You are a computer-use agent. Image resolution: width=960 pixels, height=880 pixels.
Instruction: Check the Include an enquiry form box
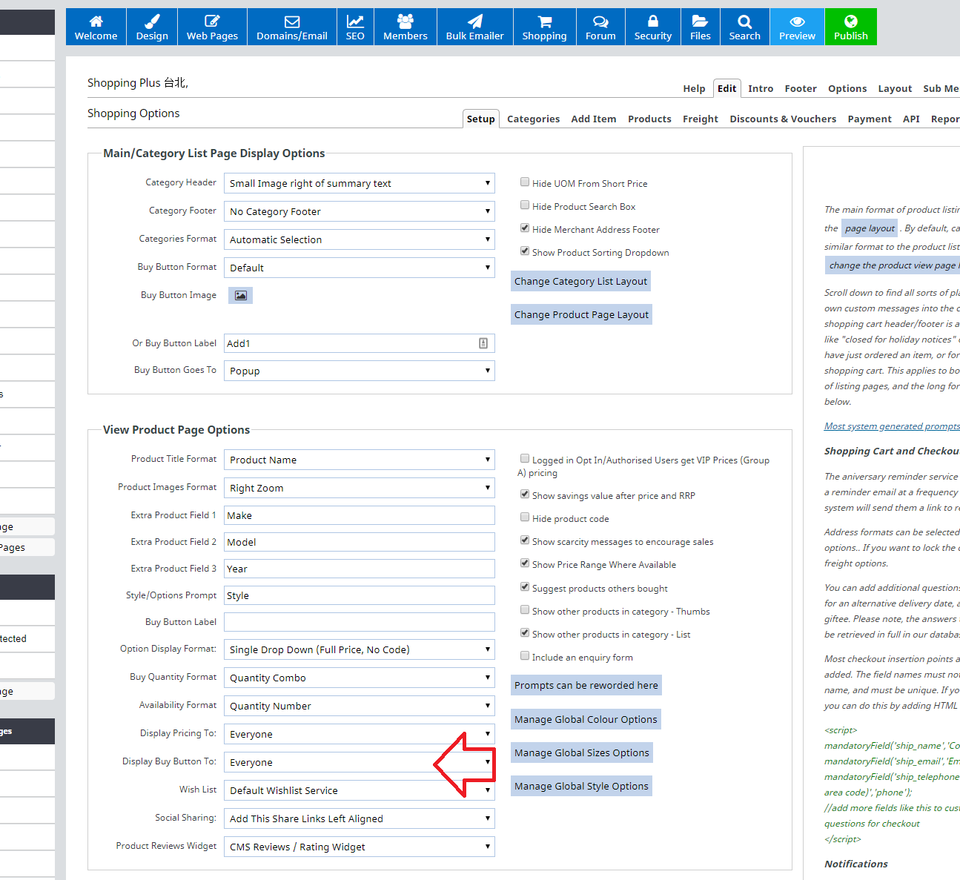525,657
